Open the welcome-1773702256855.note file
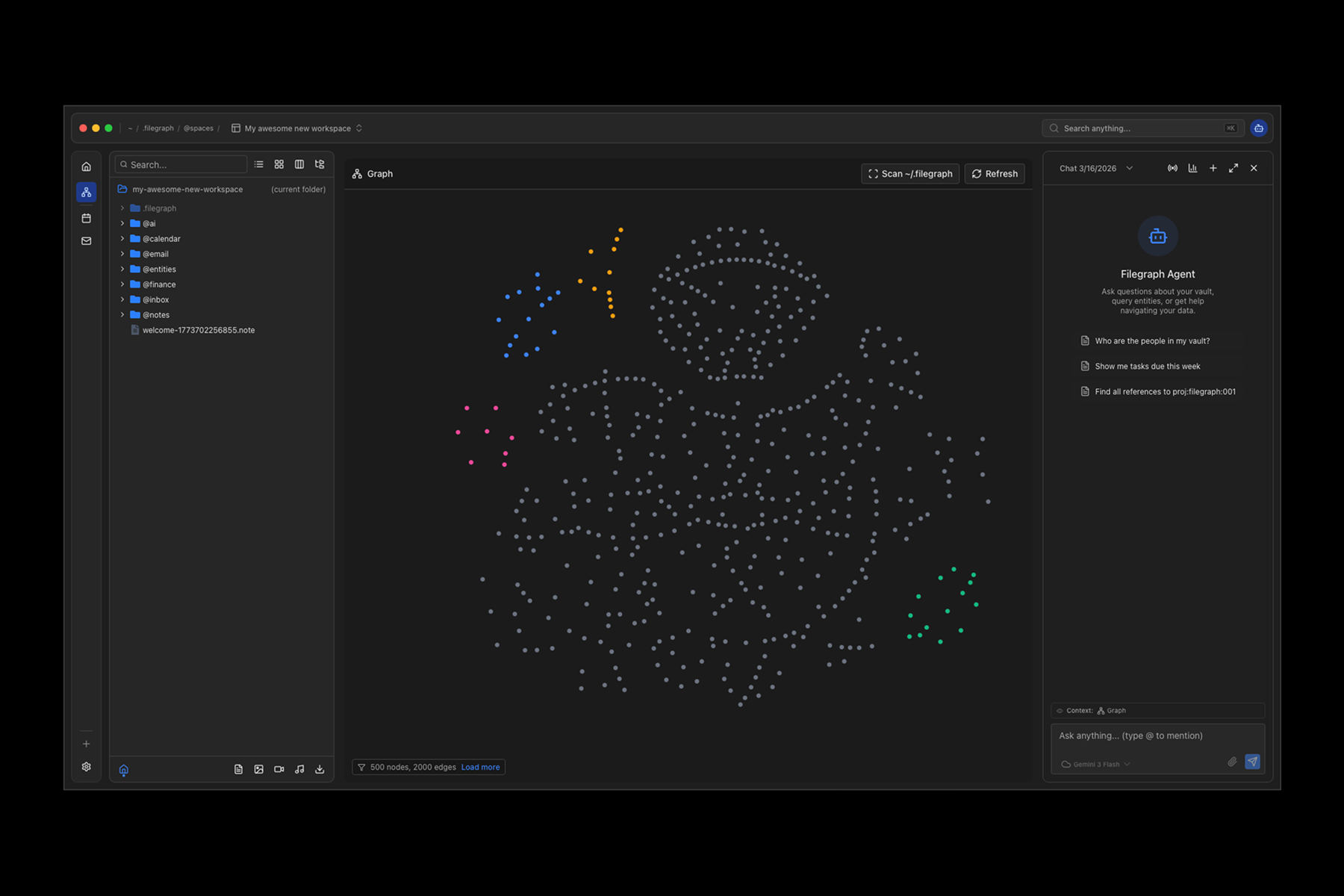 199,330
